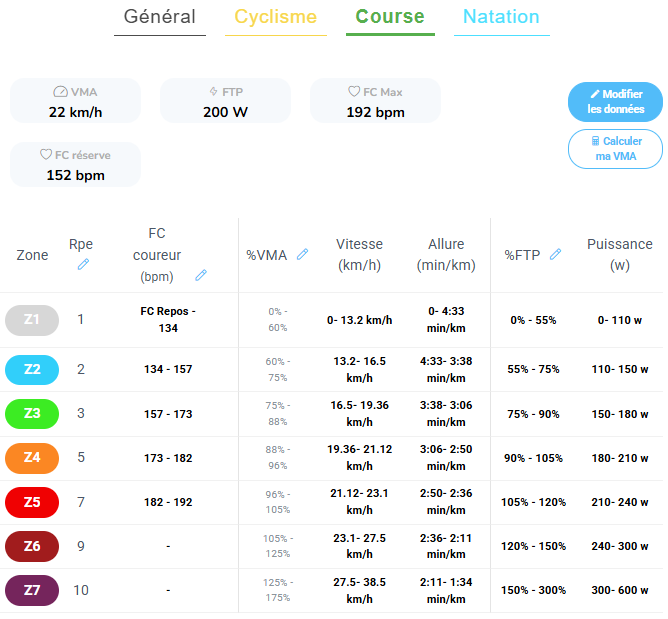
Task: Edit FC coureur column via pencil icon
Action: pos(201,275)
